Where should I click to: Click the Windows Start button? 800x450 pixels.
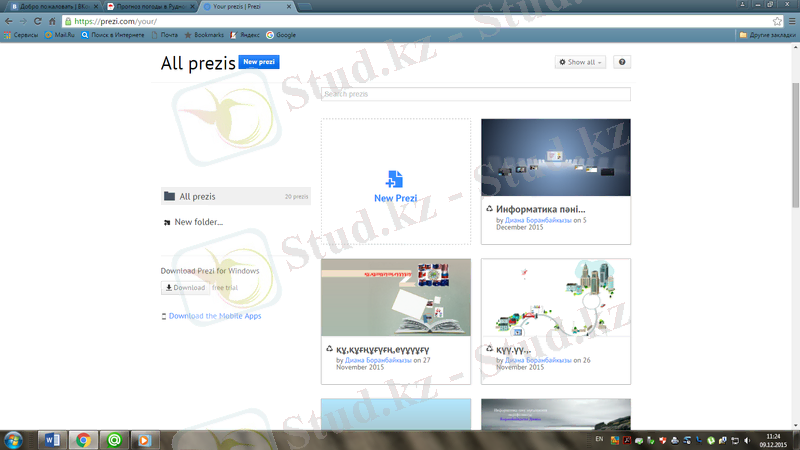(16, 439)
